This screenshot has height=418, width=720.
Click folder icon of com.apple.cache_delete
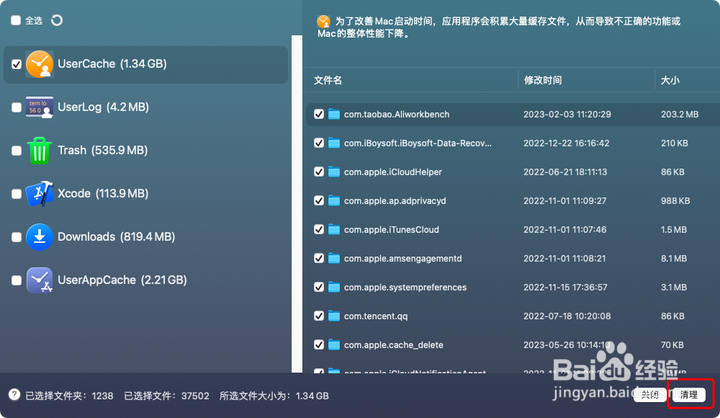334,345
